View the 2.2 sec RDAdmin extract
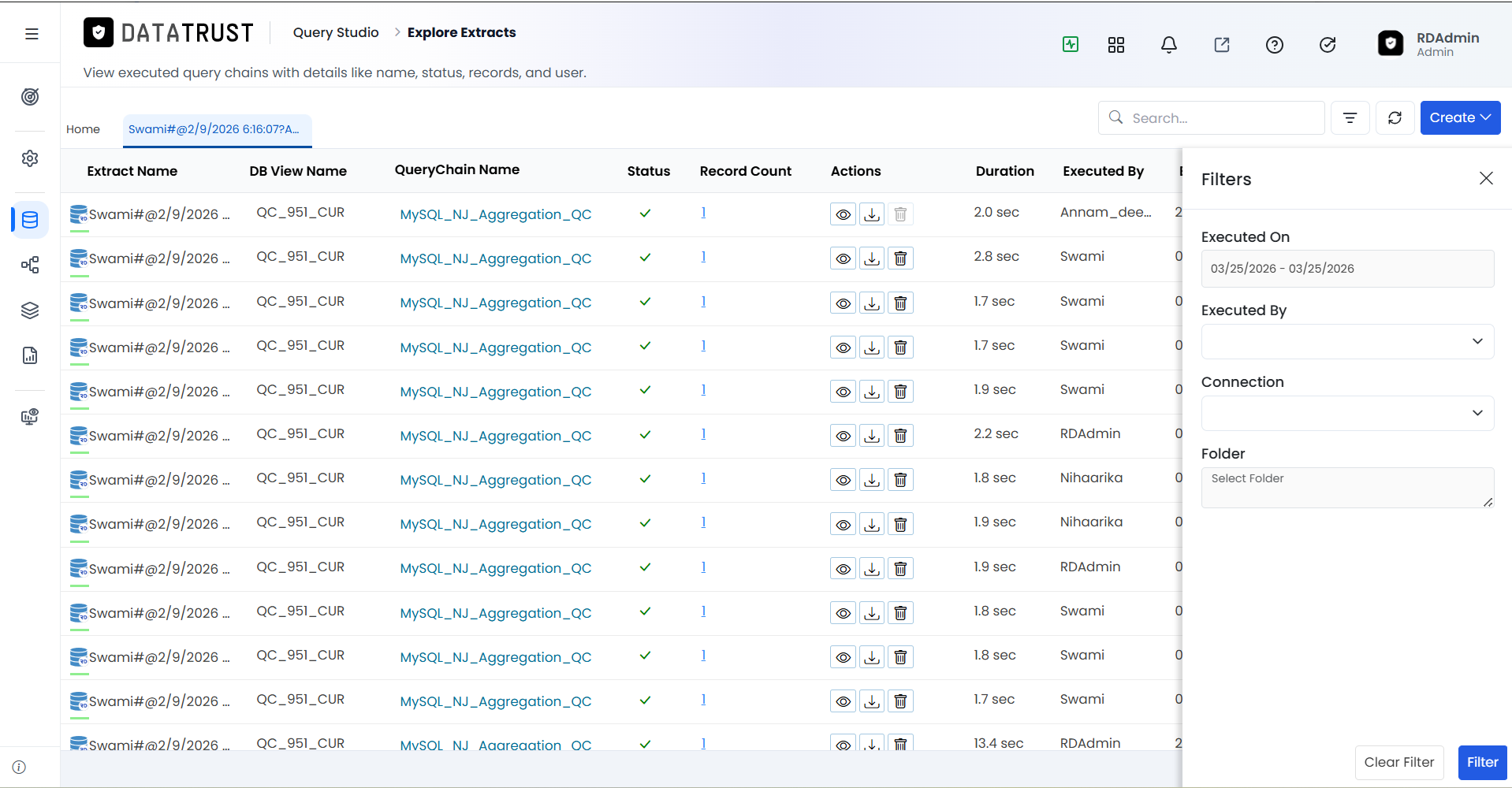The height and width of the screenshot is (788, 1512). 844,436
